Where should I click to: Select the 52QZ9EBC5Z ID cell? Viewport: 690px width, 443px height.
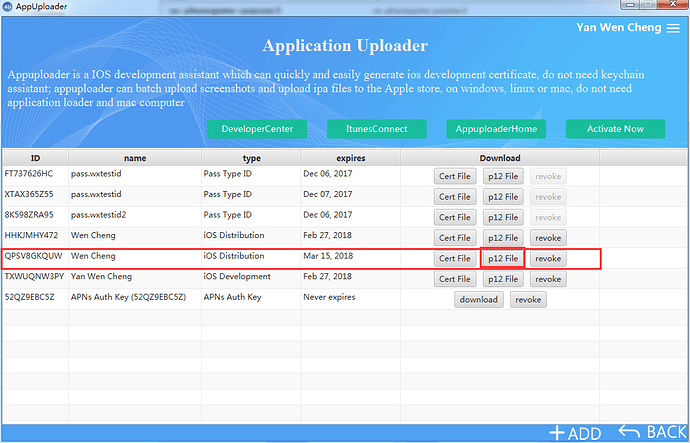point(35,297)
